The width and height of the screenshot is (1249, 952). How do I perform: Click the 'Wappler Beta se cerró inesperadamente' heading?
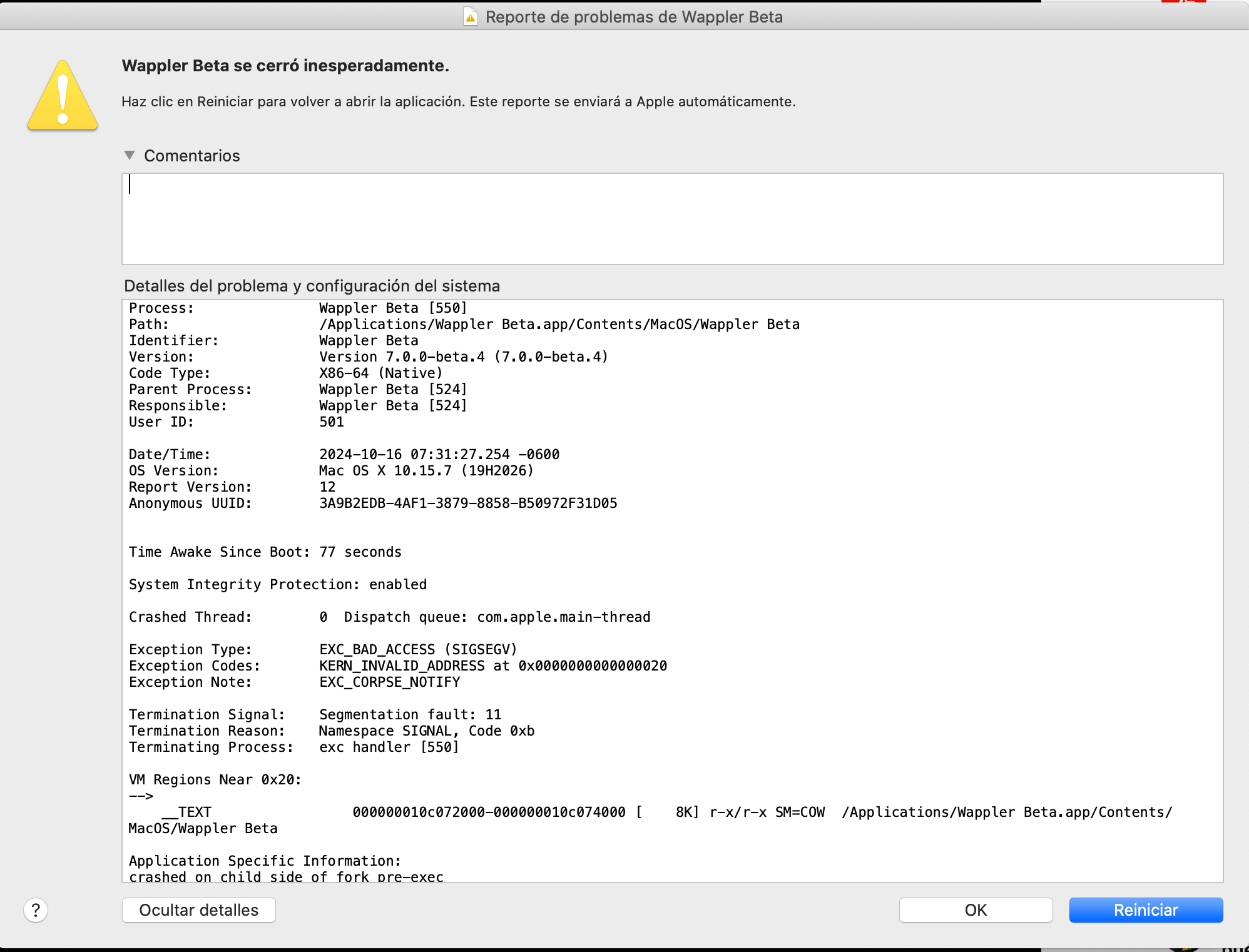click(x=285, y=66)
